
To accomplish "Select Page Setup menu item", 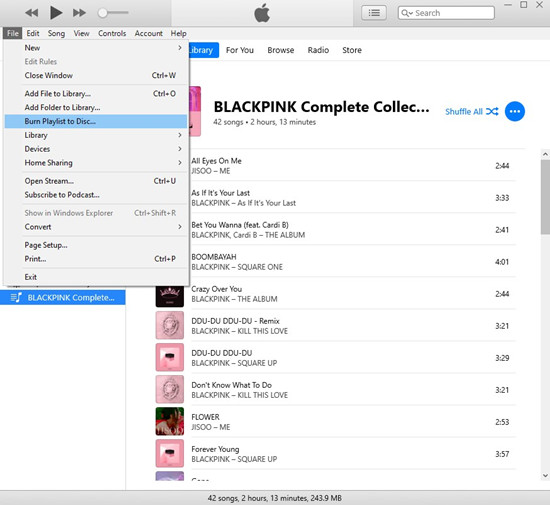I will pos(96,245).
